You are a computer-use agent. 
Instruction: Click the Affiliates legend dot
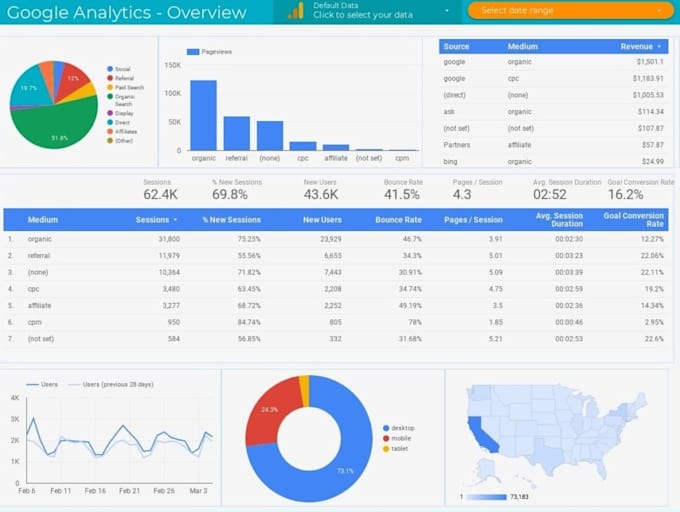pyautogui.click(x=110, y=131)
